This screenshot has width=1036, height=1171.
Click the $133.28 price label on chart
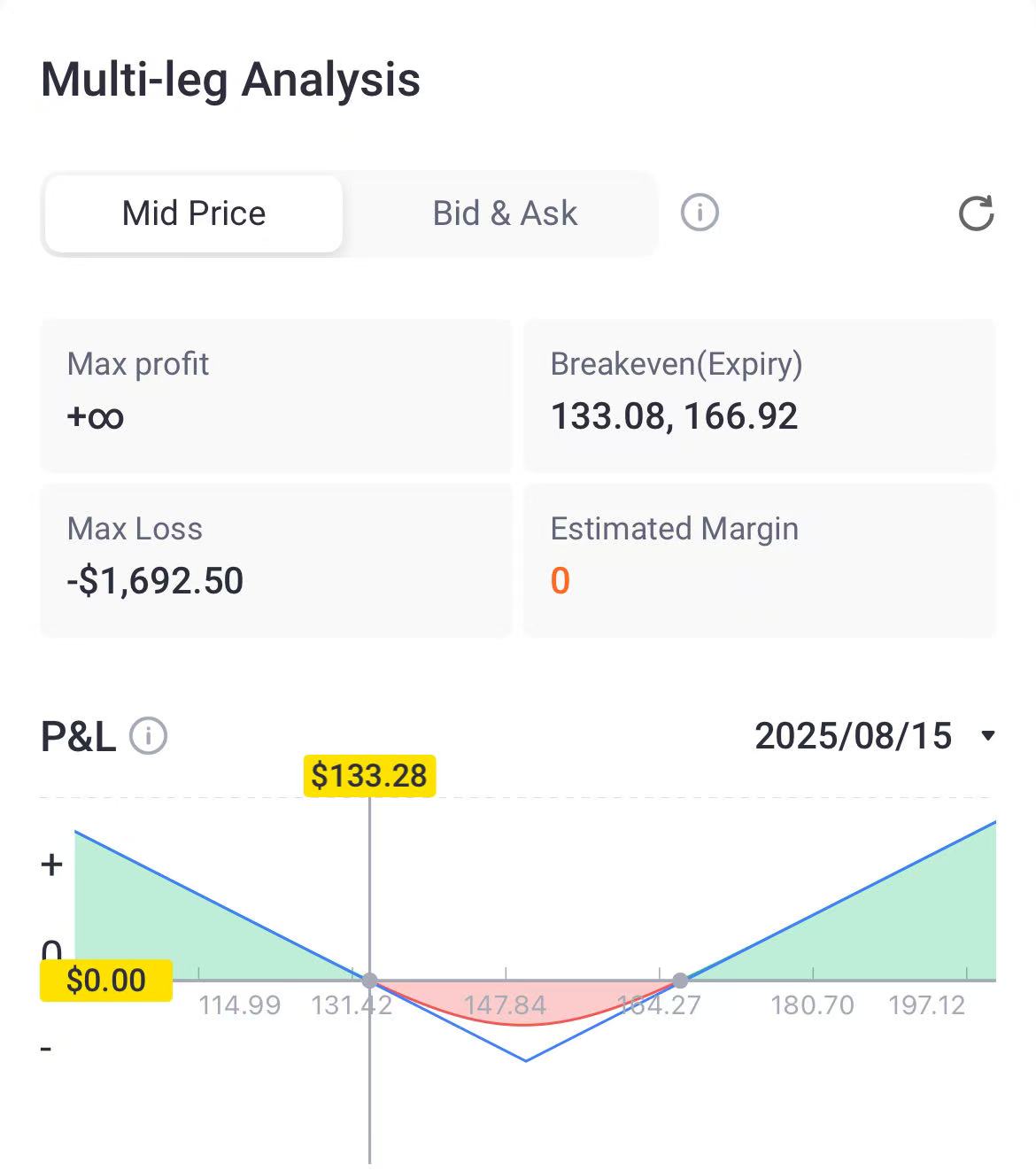[x=369, y=776]
